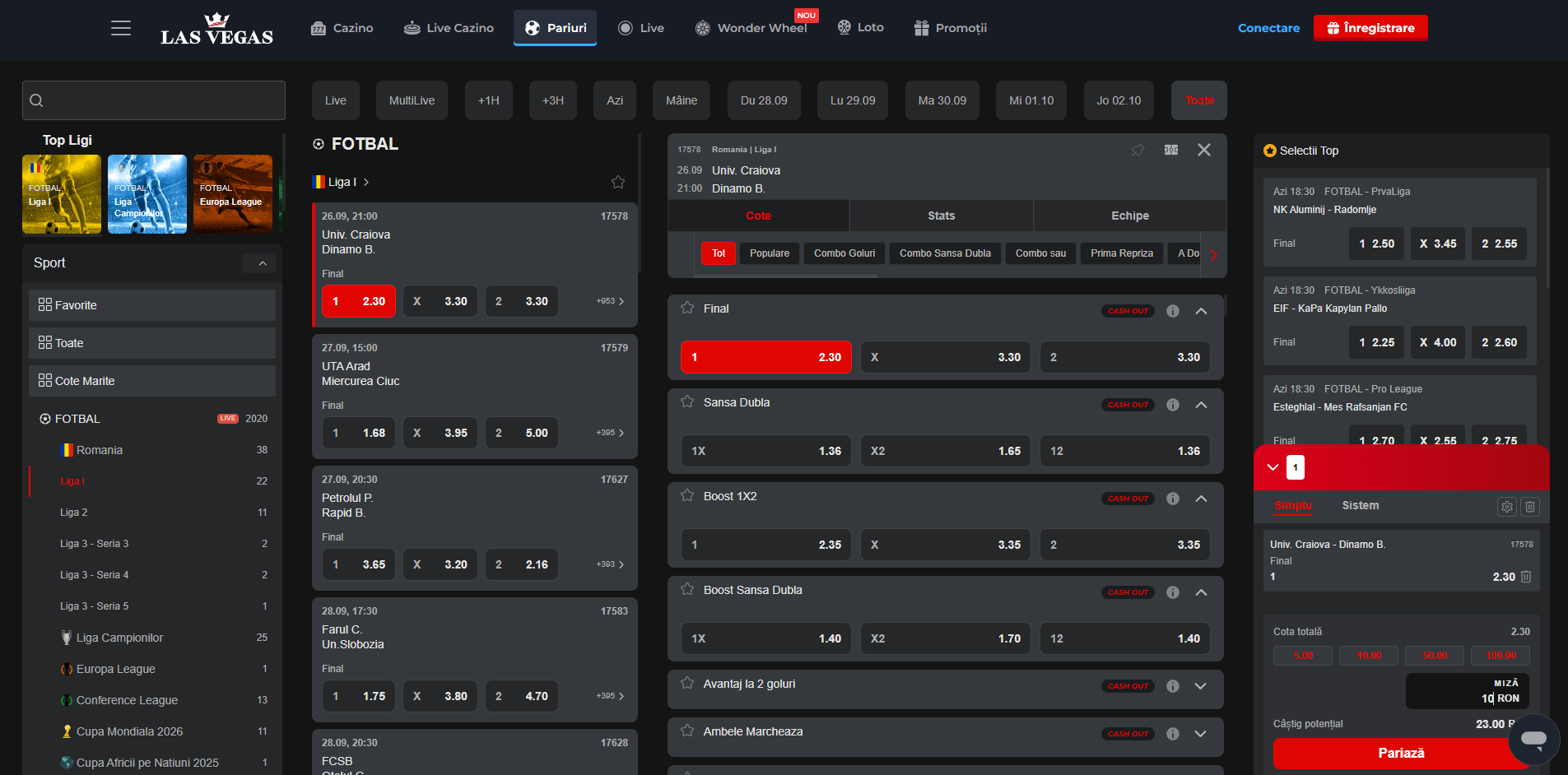Open the hamburger menu icon
The height and width of the screenshot is (775, 1568).
pyautogui.click(x=121, y=28)
